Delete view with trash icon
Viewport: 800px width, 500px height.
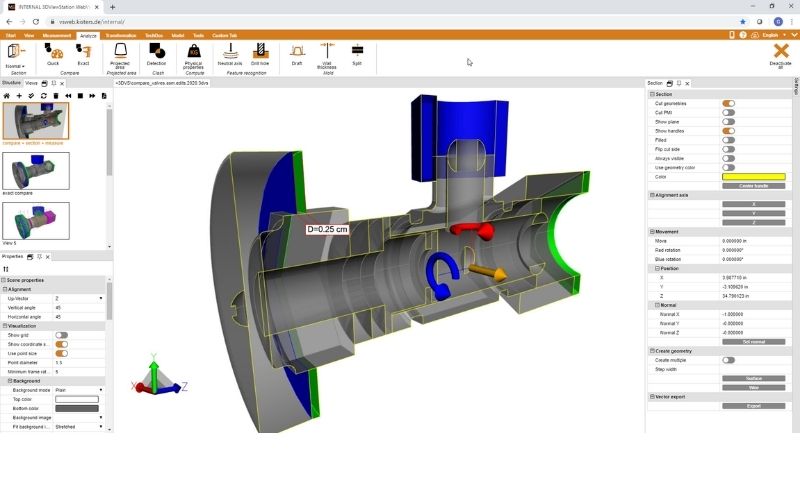pyautogui.click(x=56, y=96)
